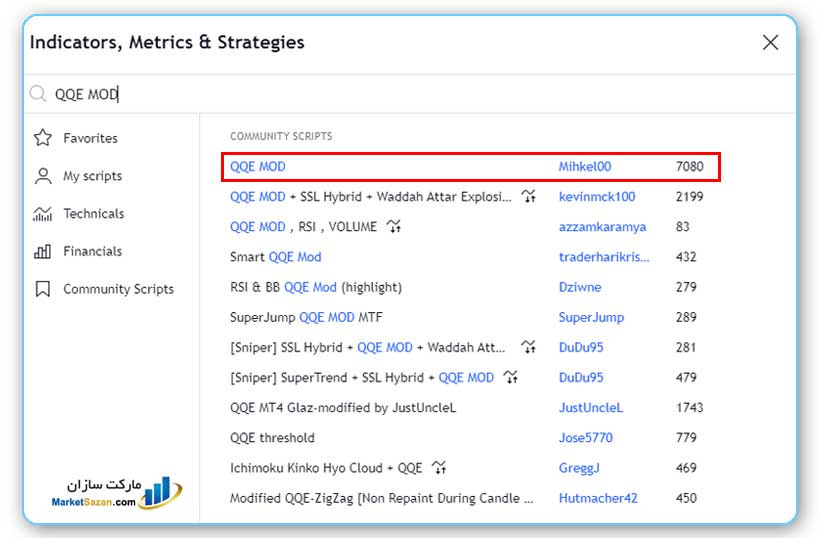Open author profile kevinmck100
Viewport: 820px width, 538px height.
596,197
